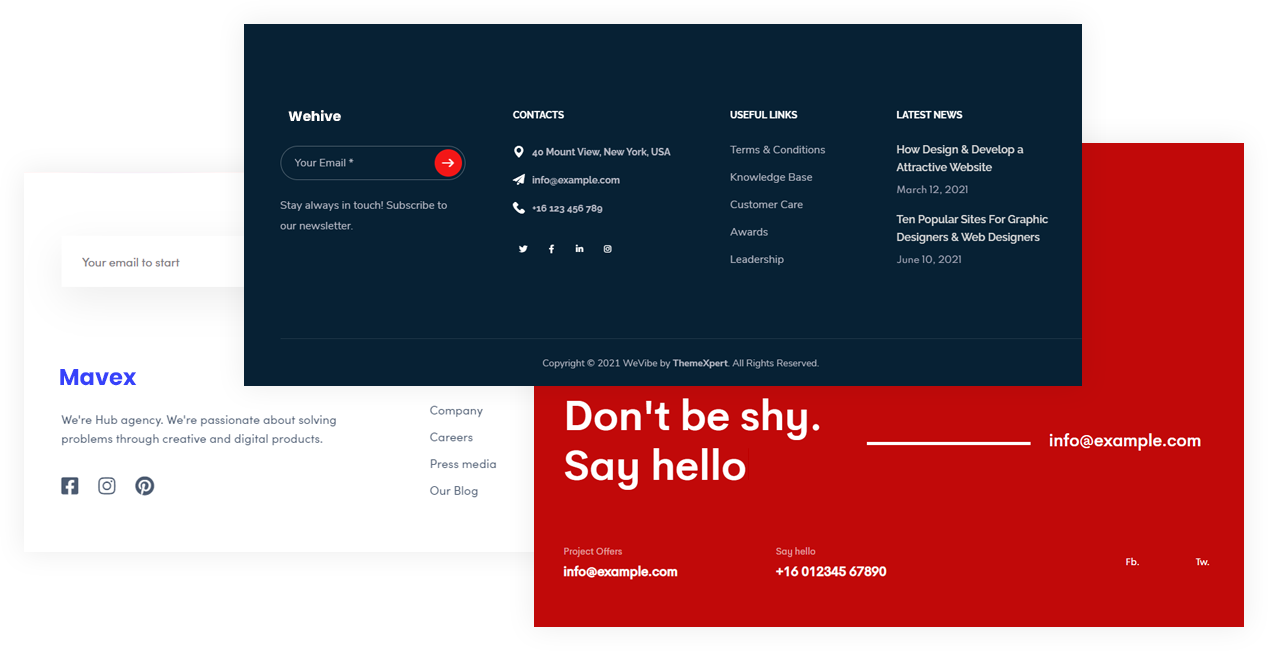Click the info@example.com contact in Wehive footer
1268x651 pixels.
pos(576,180)
